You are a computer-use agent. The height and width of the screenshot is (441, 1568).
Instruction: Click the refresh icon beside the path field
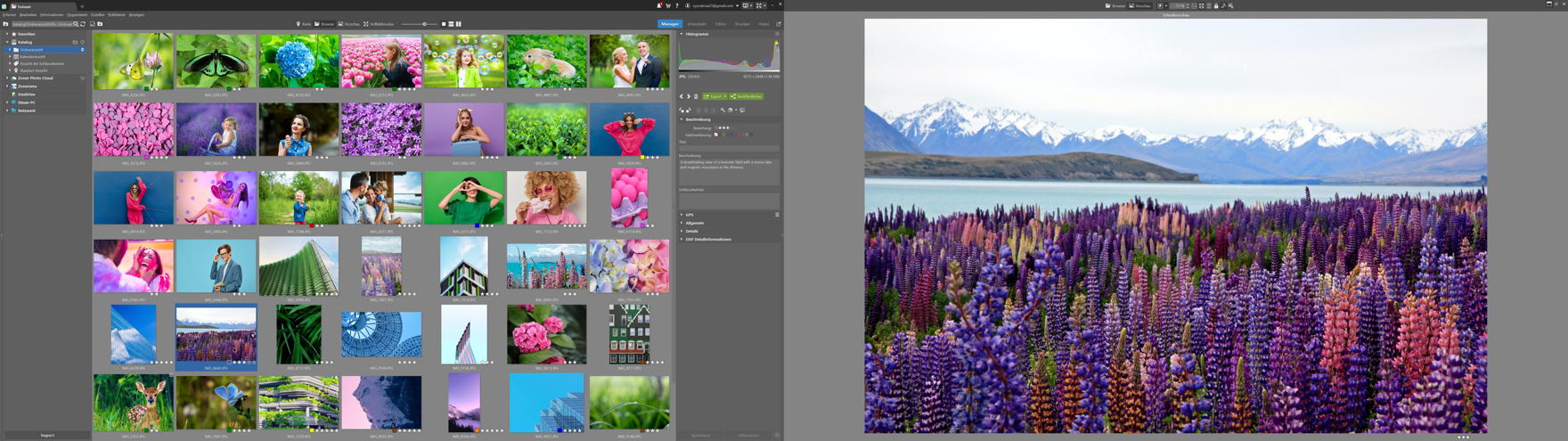[x=83, y=24]
